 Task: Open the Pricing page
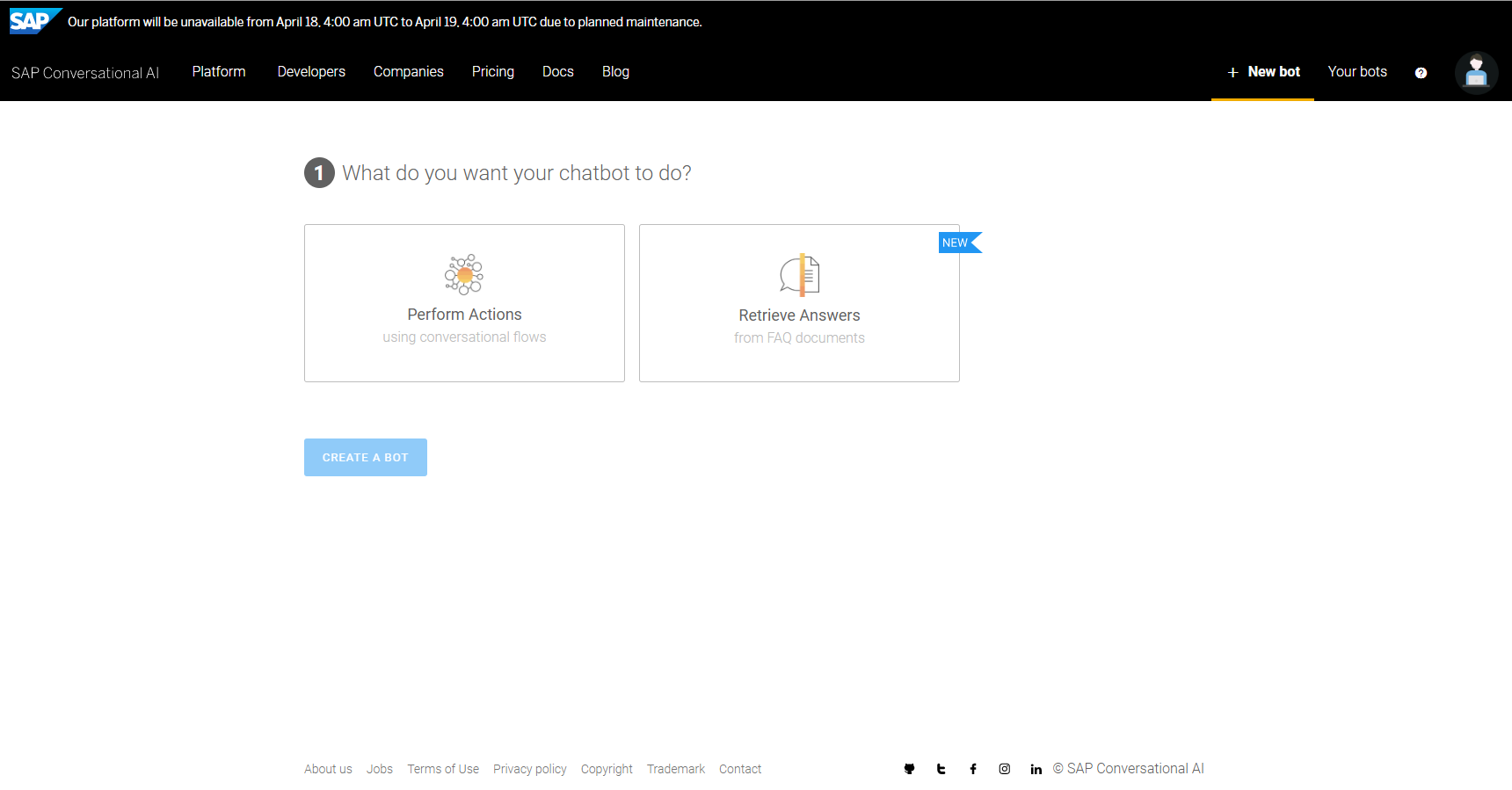pyautogui.click(x=493, y=71)
